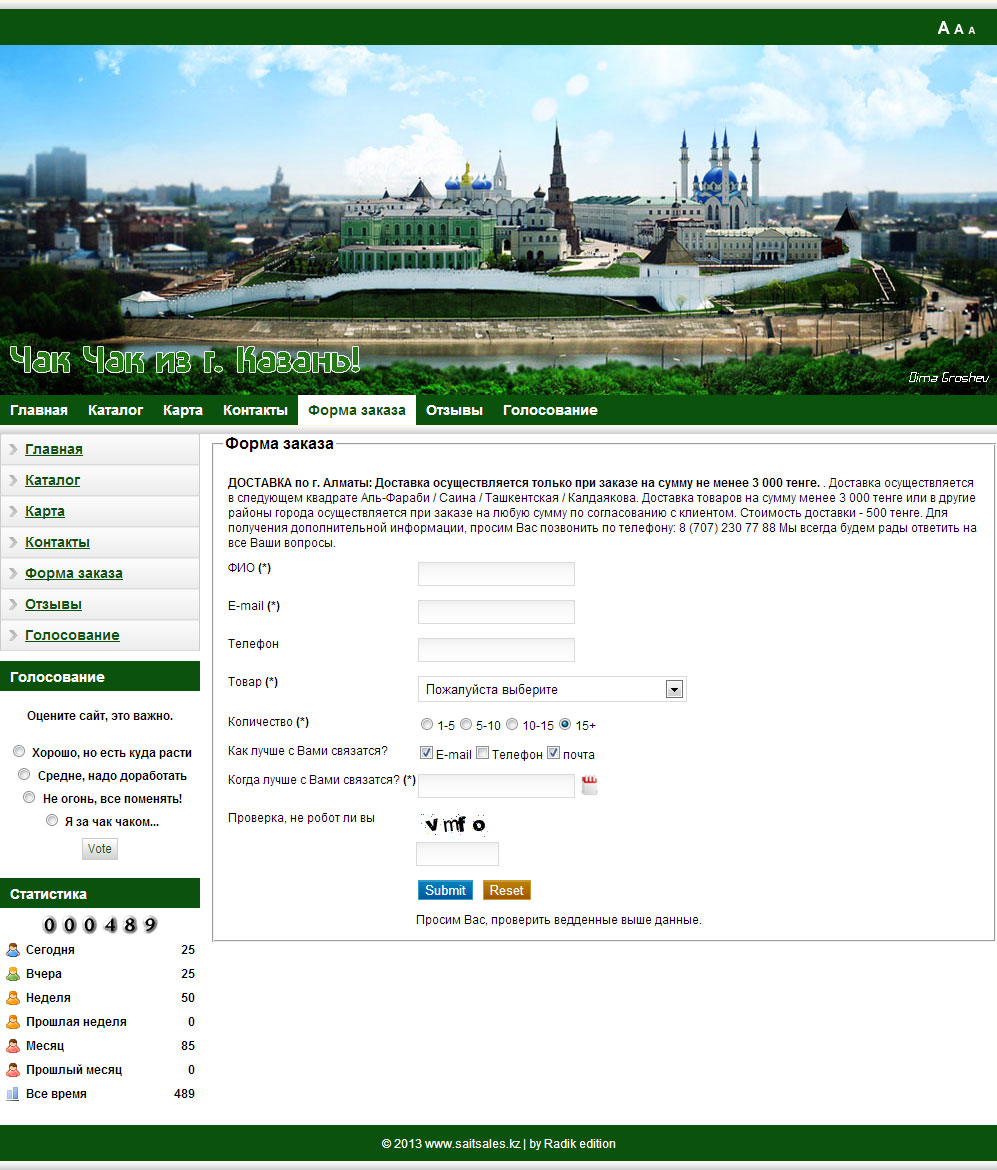Click the Сегодня visitor statistics icon
997x1170 pixels.
click(13, 950)
